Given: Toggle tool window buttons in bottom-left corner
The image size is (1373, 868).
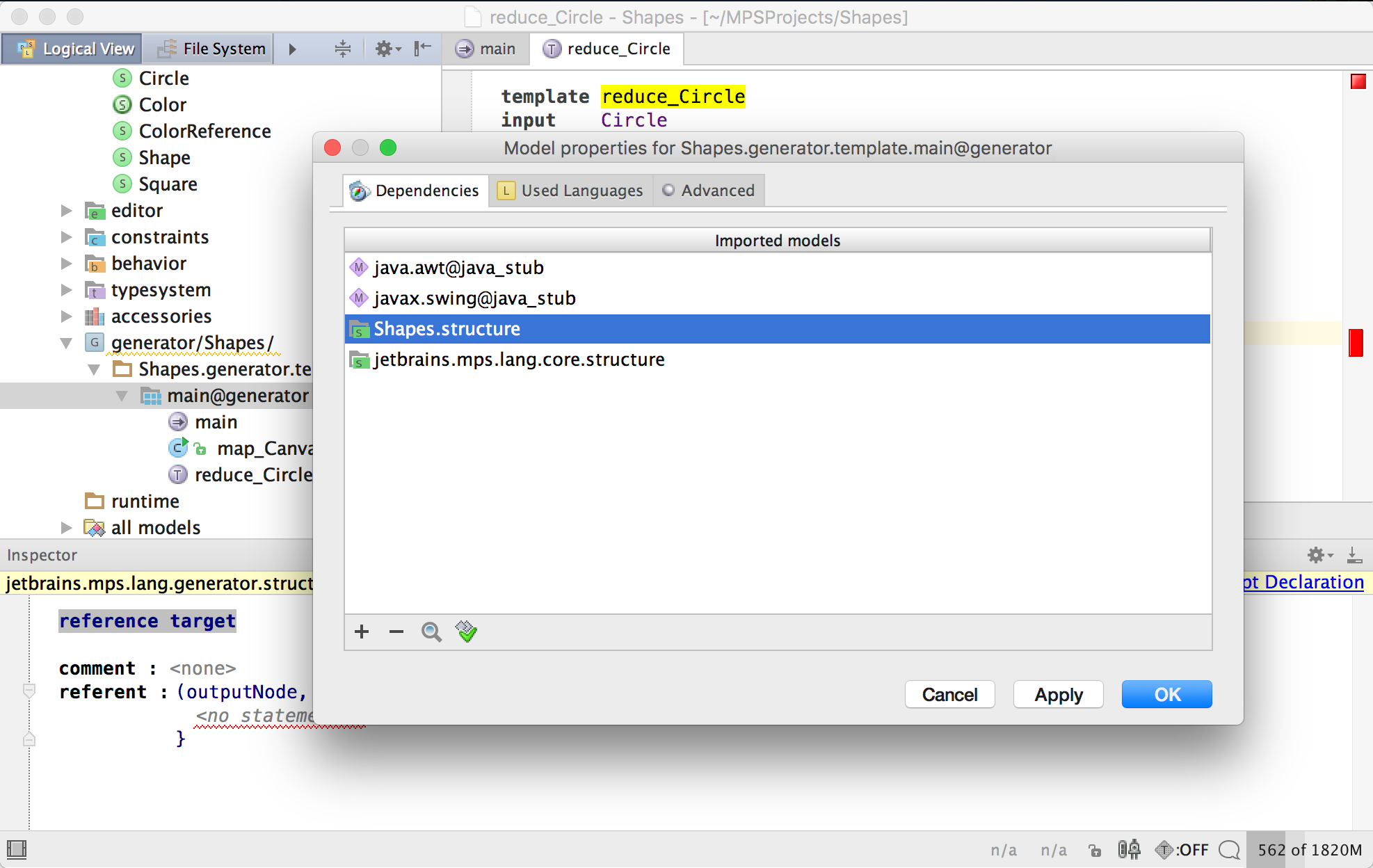Looking at the screenshot, I should coord(17,849).
